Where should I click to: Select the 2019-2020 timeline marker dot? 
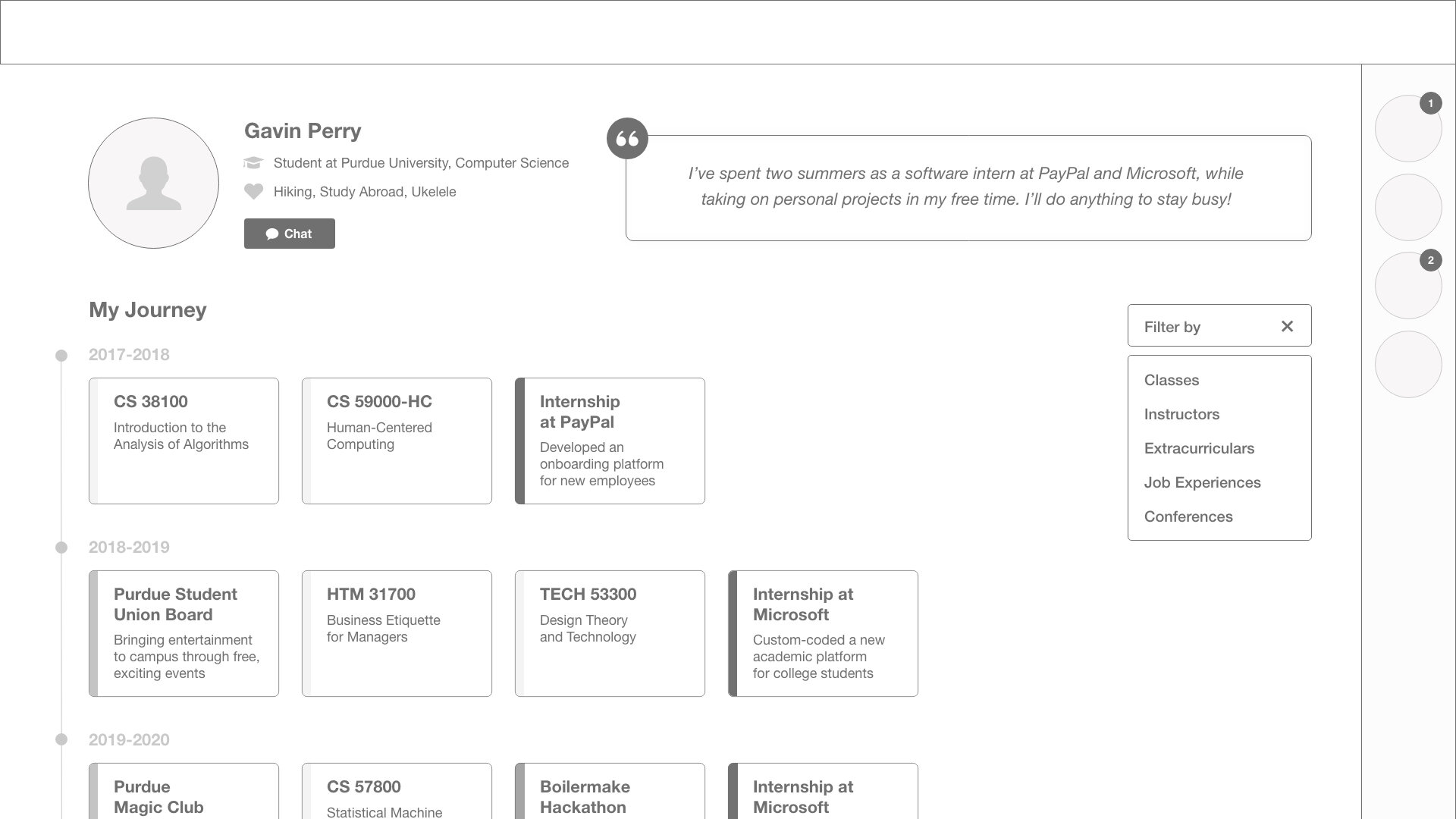point(61,739)
